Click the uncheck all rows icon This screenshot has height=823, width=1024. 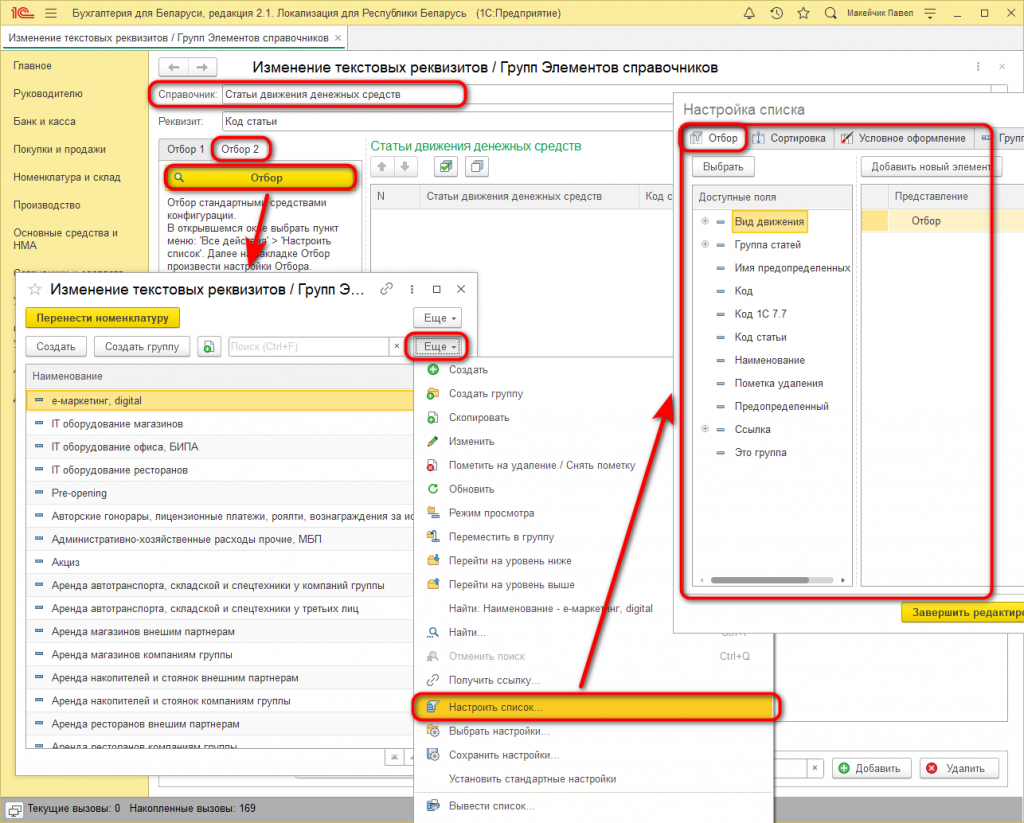coord(477,167)
